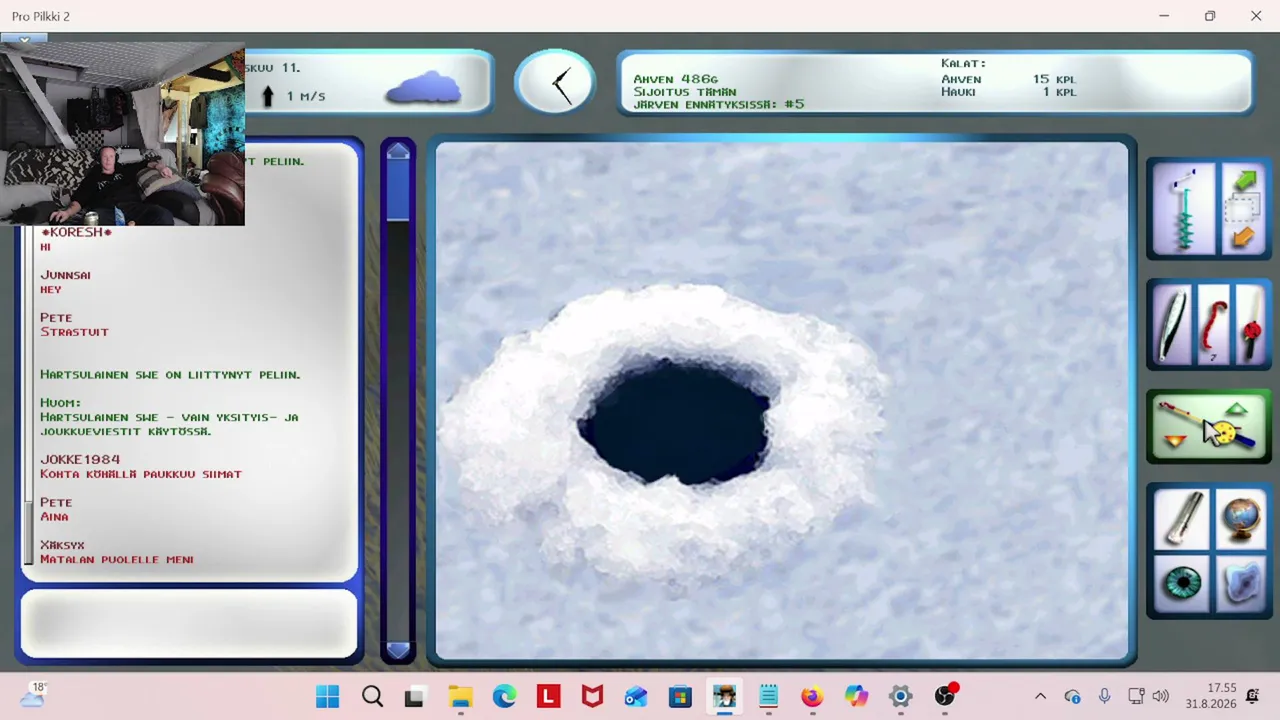Click the 'Kalat:' heading
The height and width of the screenshot is (720, 1280).
pyautogui.click(x=963, y=64)
